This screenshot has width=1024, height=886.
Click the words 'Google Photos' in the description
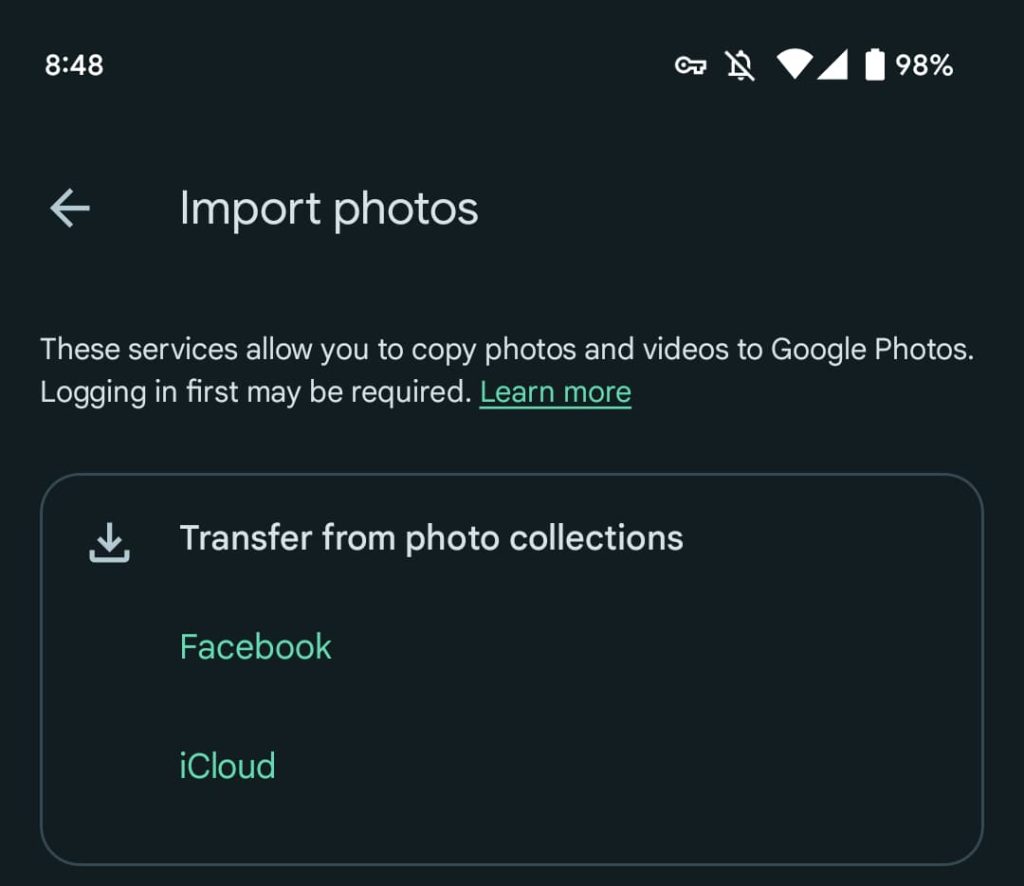pos(870,350)
